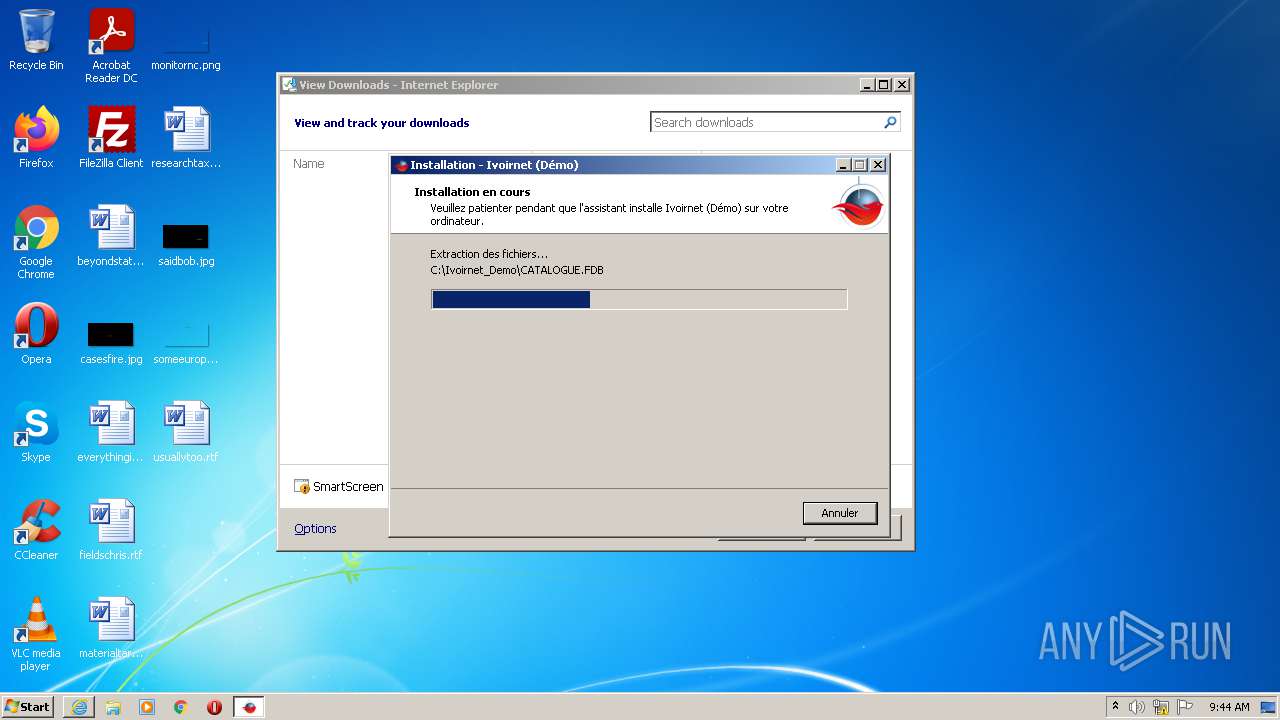Image resolution: width=1280 pixels, height=720 pixels.
Task: Switch to Ivoirnet installer taskbar button
Action: click(x=249, y=707)
